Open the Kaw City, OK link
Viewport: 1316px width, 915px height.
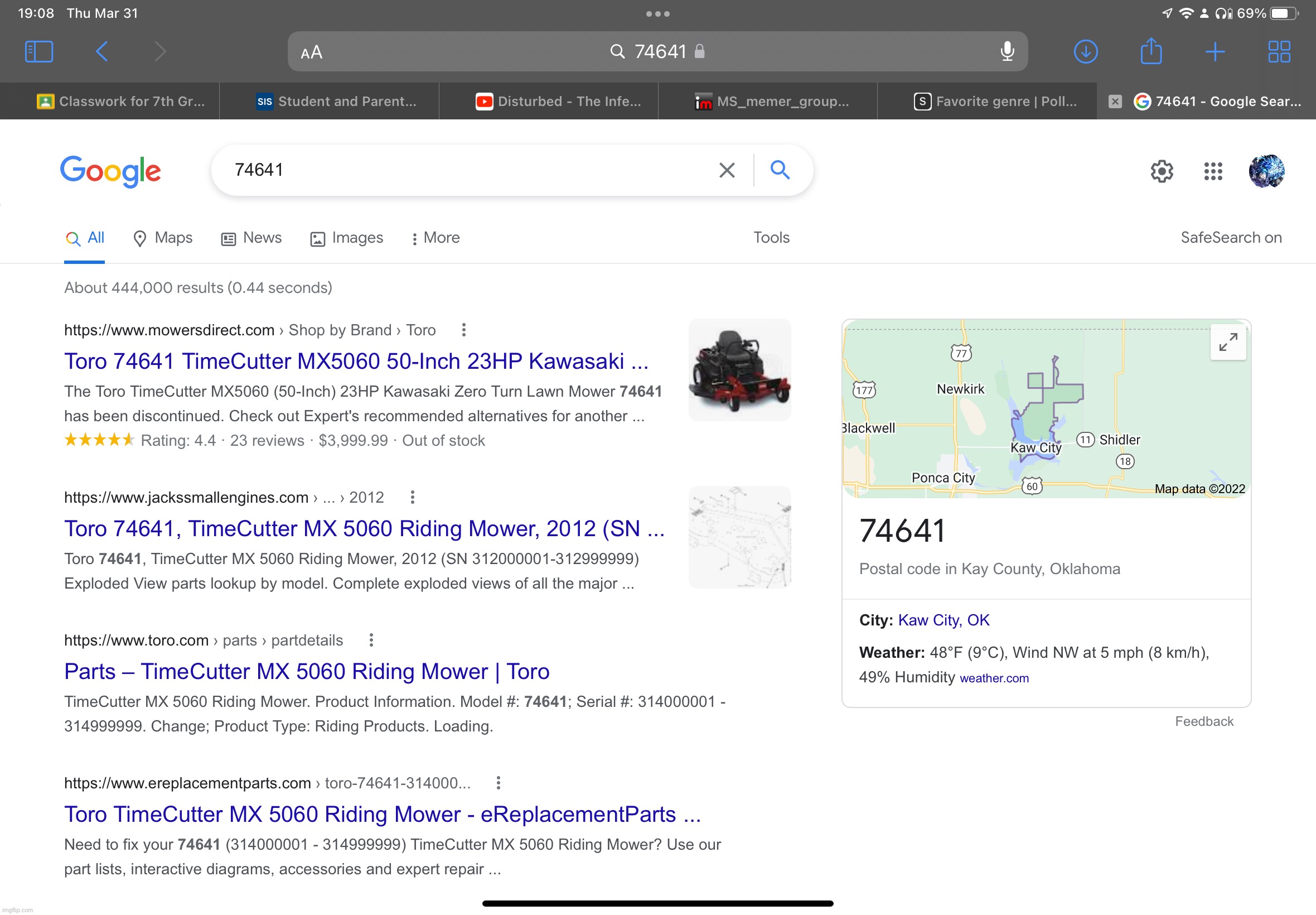944,620
